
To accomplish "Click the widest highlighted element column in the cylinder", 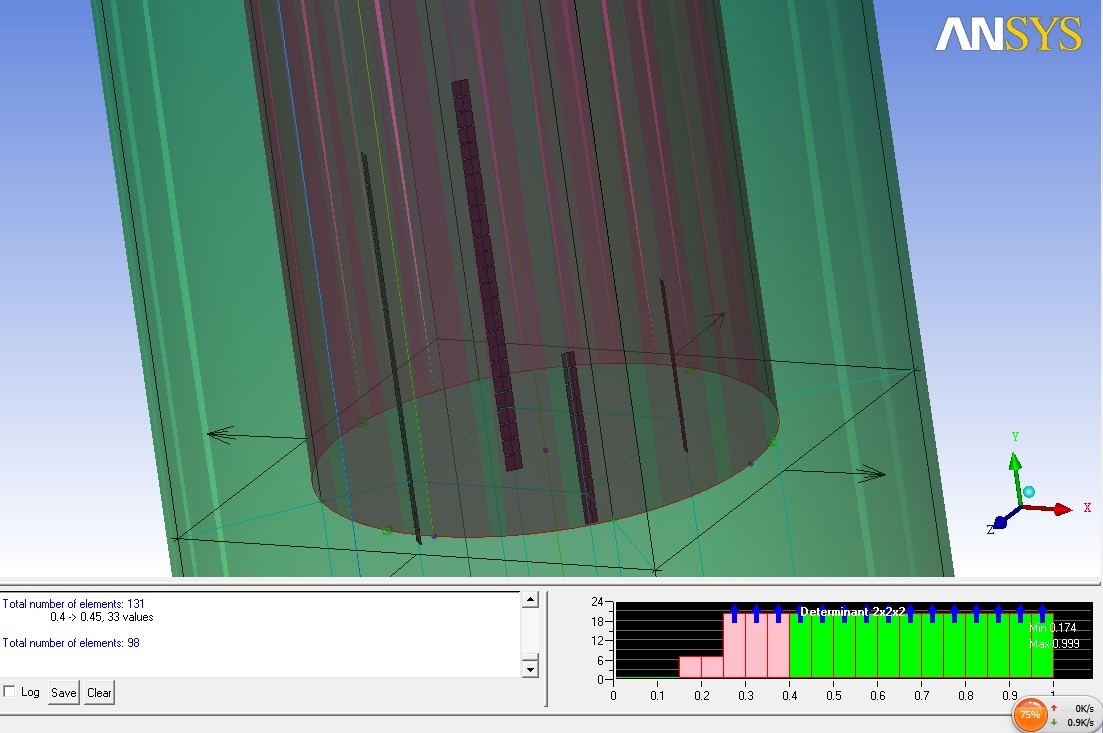I will [x=486, y=270].
